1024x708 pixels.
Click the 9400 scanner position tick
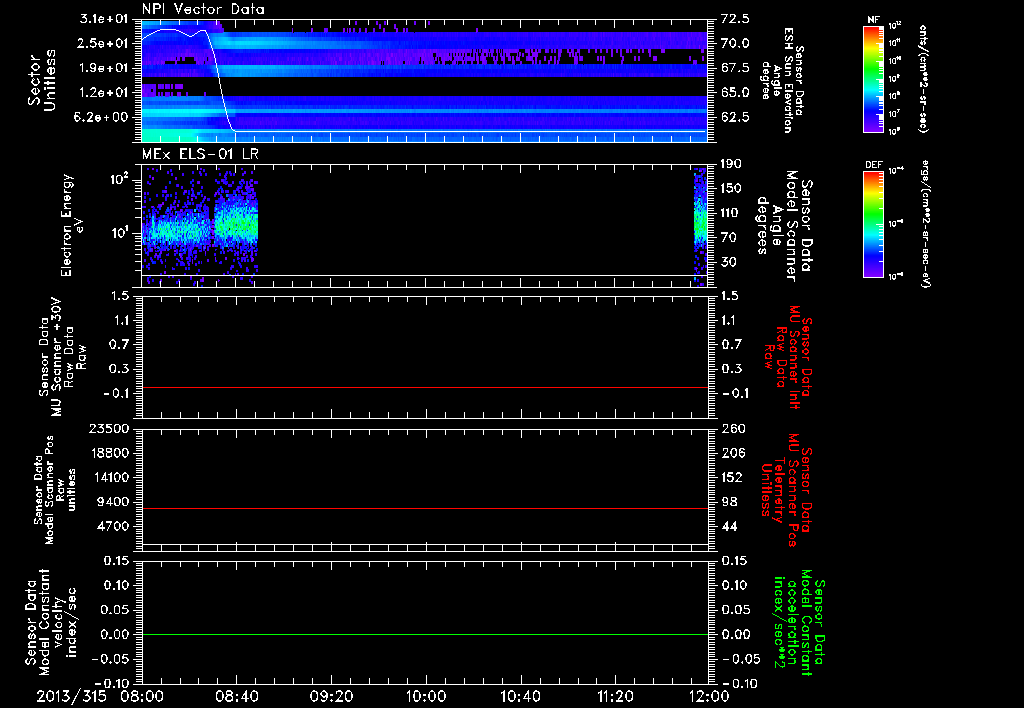[x=113, y=502]
